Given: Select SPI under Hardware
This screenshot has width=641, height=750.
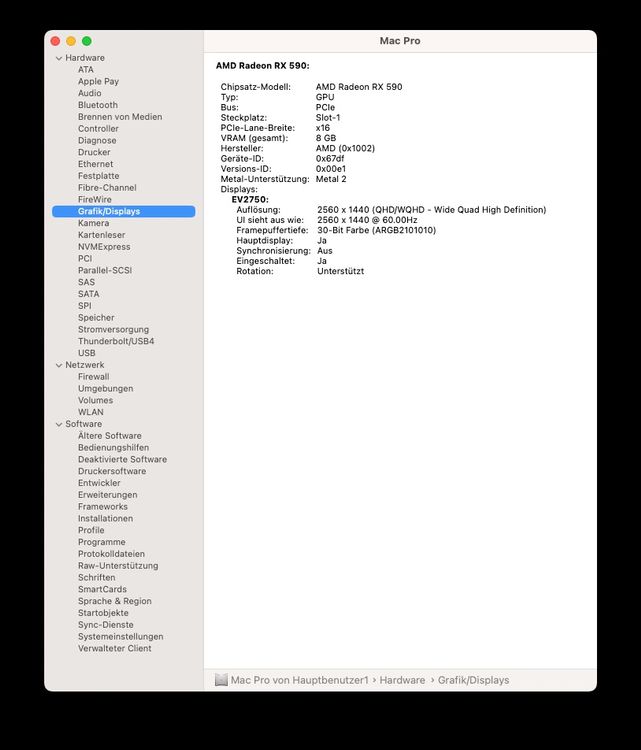Looking at the screenshot, I should click(84, 306).
